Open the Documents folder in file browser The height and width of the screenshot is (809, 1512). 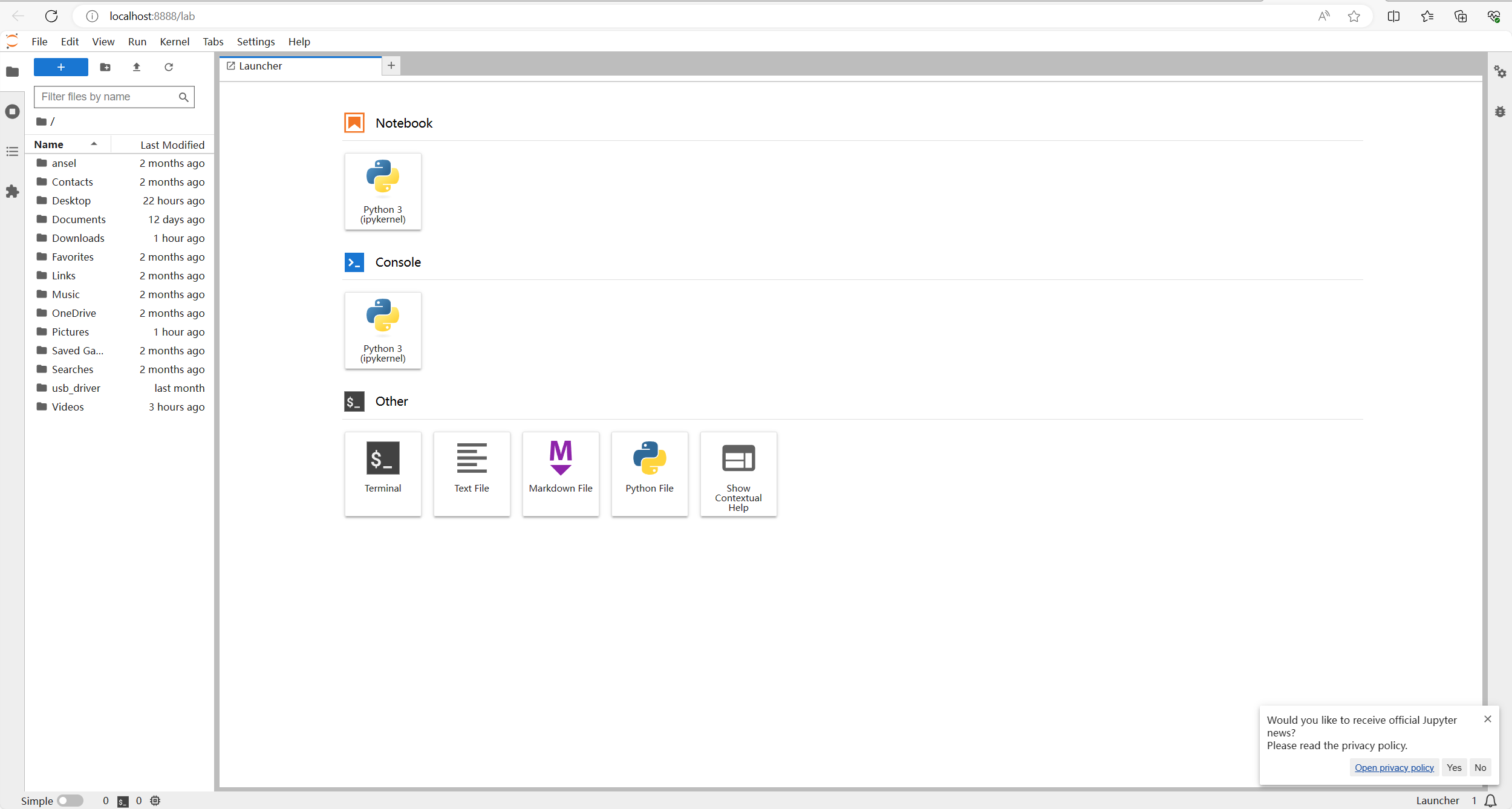[x=79, y=219]
